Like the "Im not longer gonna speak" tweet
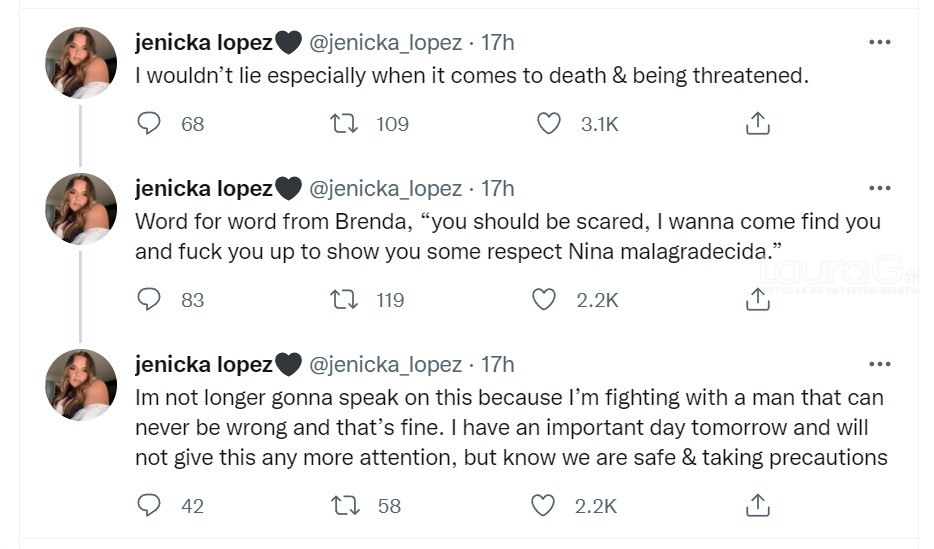This screenshot has height=549, width=934. coord(544,505)
